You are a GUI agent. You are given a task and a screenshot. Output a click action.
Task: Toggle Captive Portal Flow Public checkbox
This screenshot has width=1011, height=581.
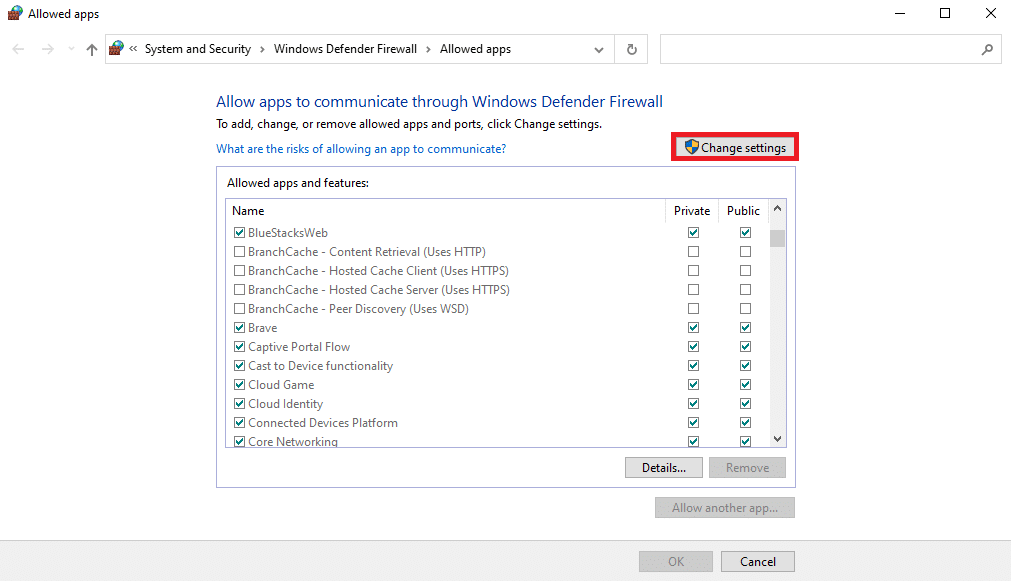point(745,346)
